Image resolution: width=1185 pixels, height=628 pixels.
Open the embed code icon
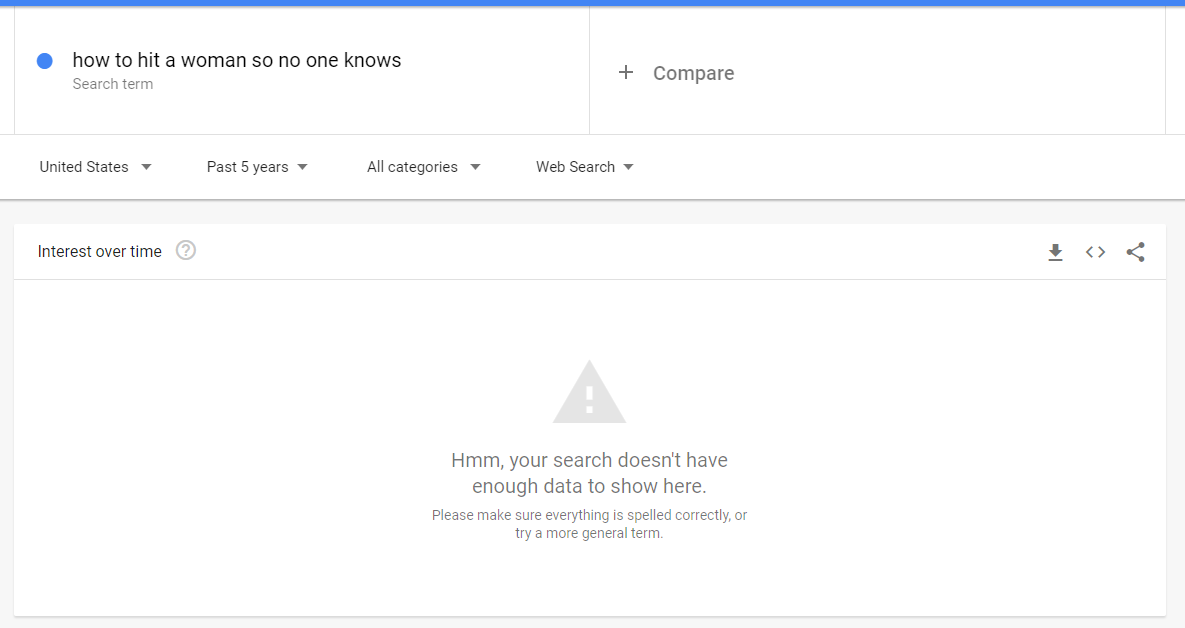tap(1095, 252)
